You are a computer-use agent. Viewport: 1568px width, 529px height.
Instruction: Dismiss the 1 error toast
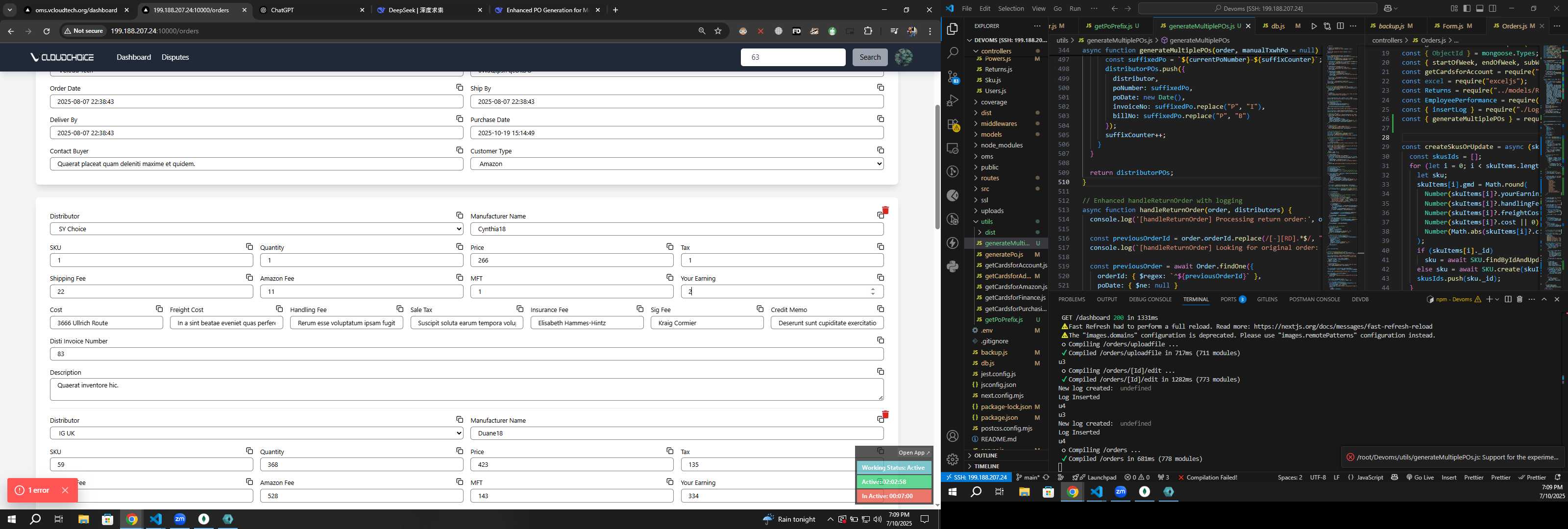coord(65,491)
